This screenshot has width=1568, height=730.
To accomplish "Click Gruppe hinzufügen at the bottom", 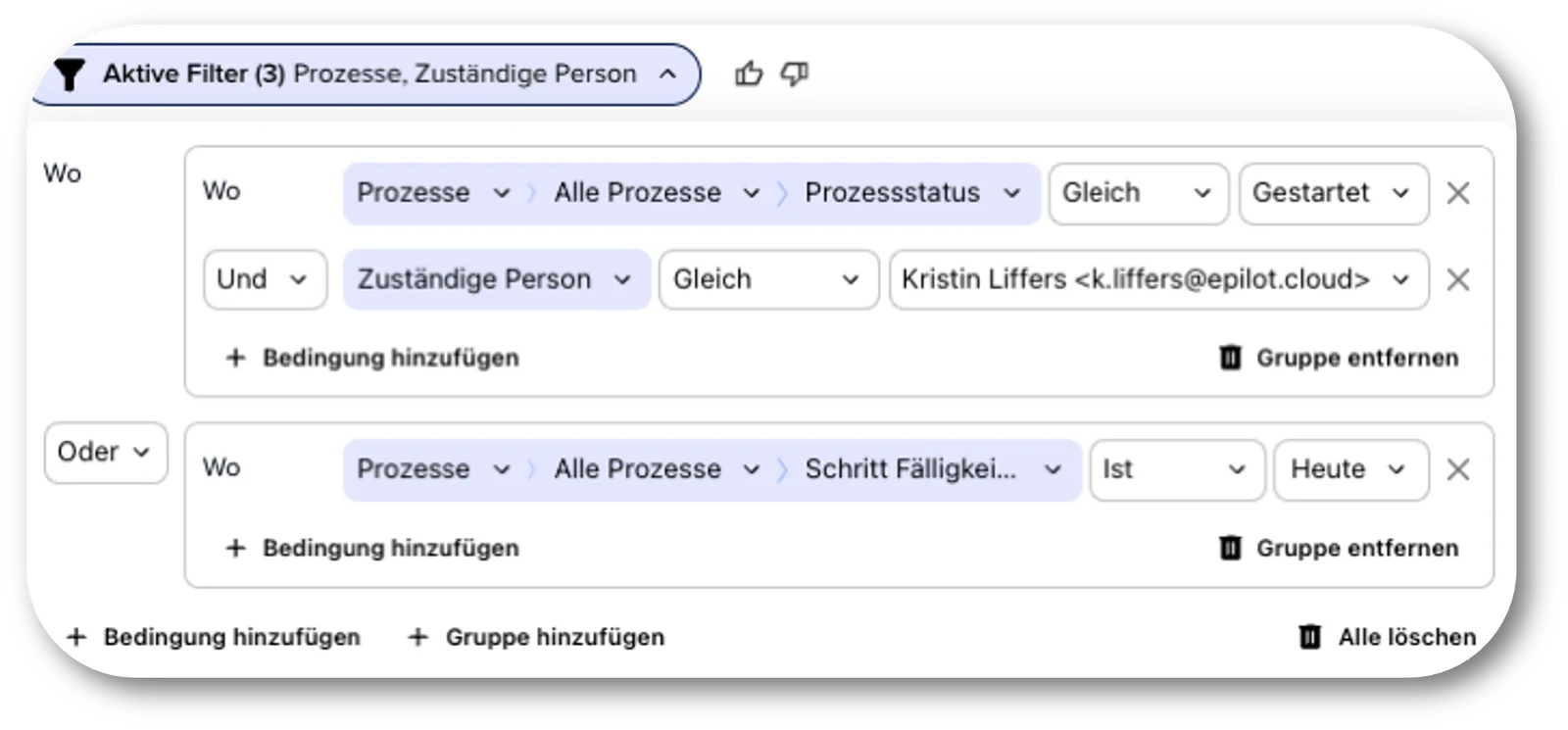I will coord(536,637).
